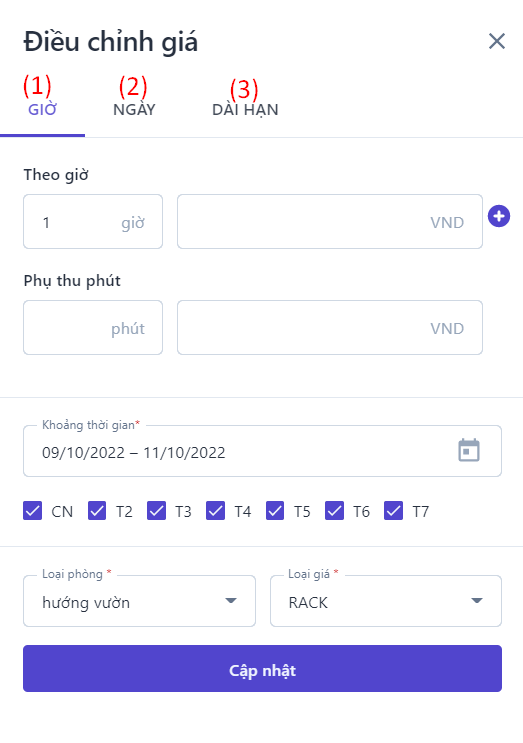Toggle the T2 day checkbox
The height and width of the screenshot is (743, 523).
pos(97,511)
